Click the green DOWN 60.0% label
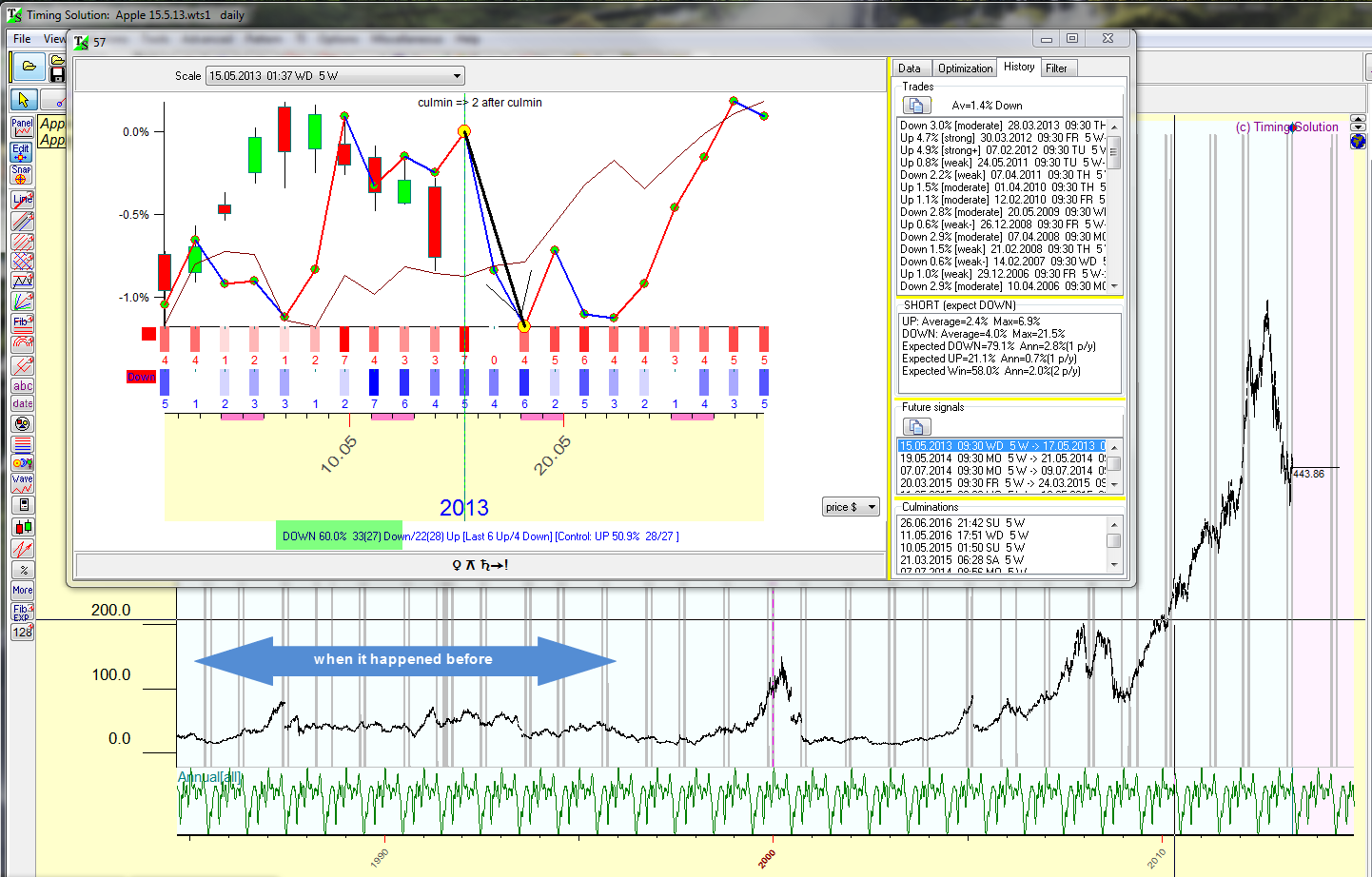The height and width of the screenshot is (877, 1372). point(339,536)
